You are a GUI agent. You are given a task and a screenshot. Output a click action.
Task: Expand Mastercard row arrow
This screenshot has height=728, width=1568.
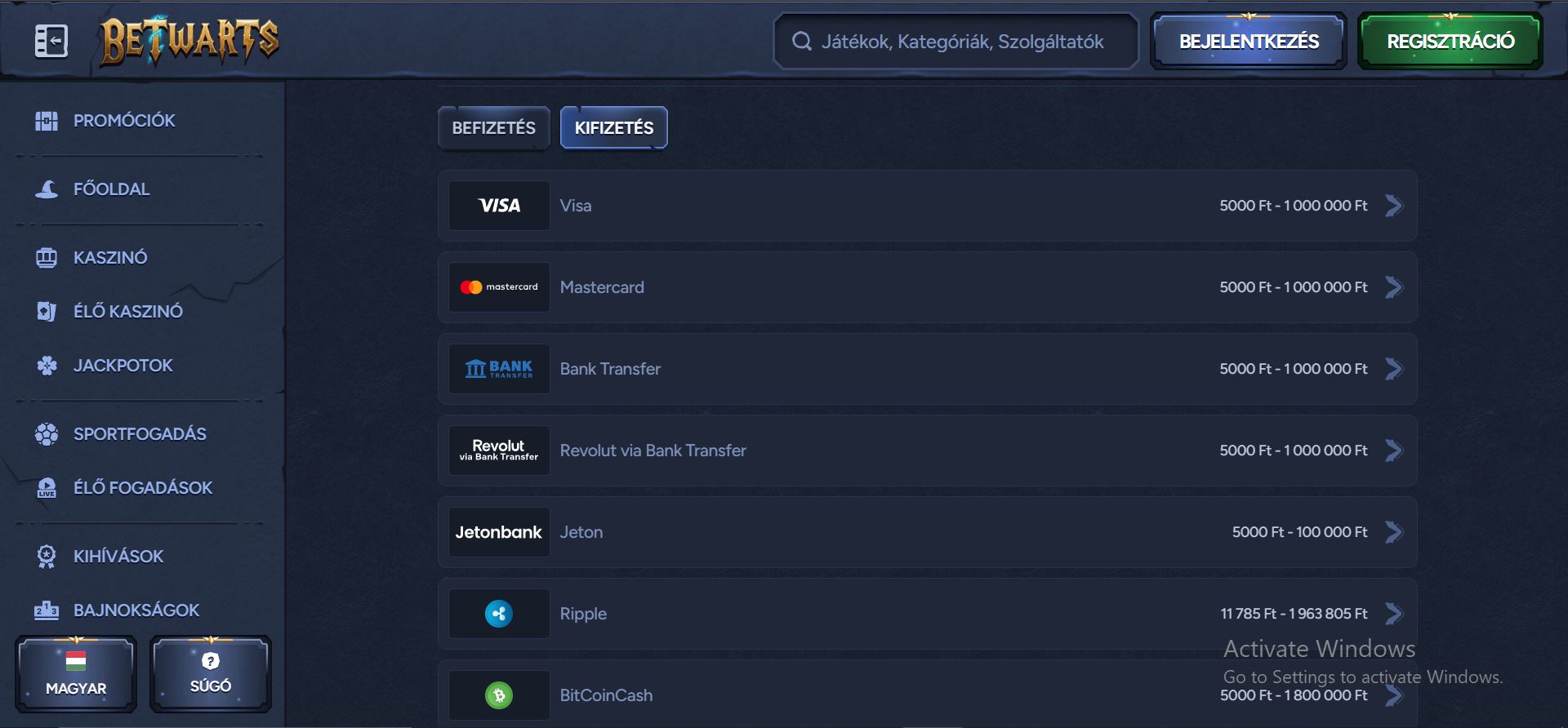tap(1394, 287)
